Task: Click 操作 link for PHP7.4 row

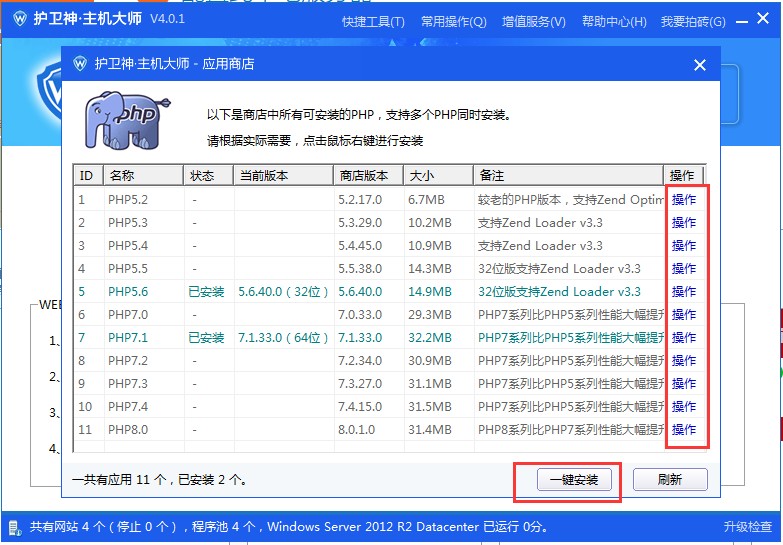Action: pyautogui.click(x=684, y=407)
